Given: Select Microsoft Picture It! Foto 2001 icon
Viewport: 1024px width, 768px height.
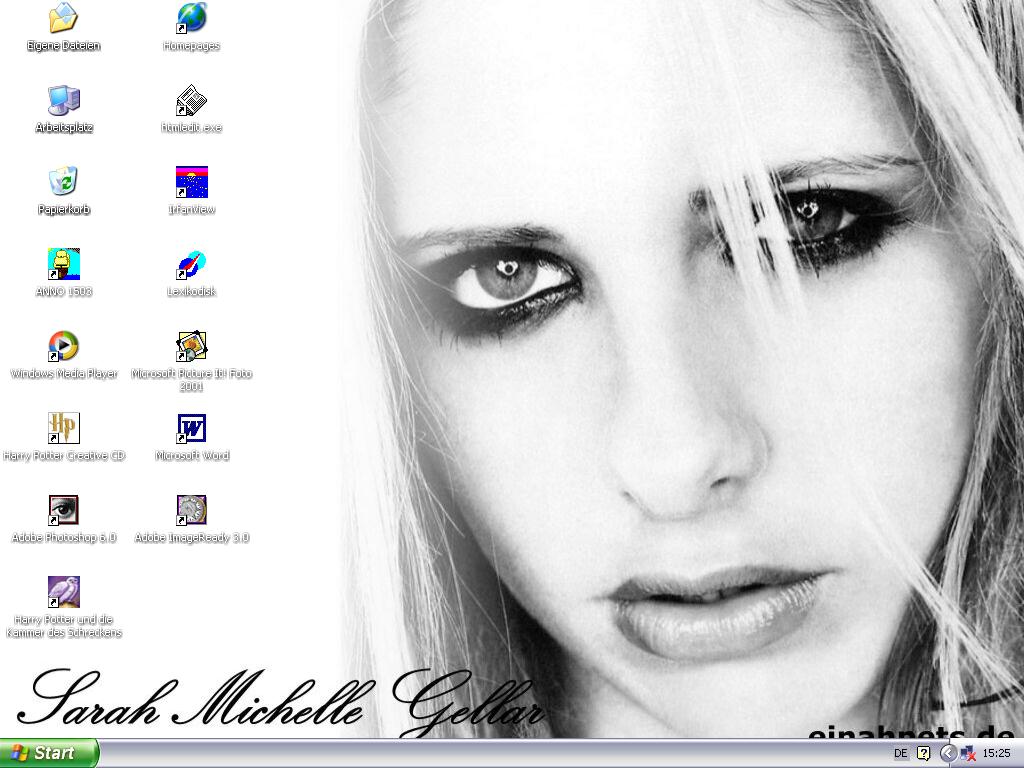Looking at the screenshot, I should pyautogui.click(x=191, y=346).
